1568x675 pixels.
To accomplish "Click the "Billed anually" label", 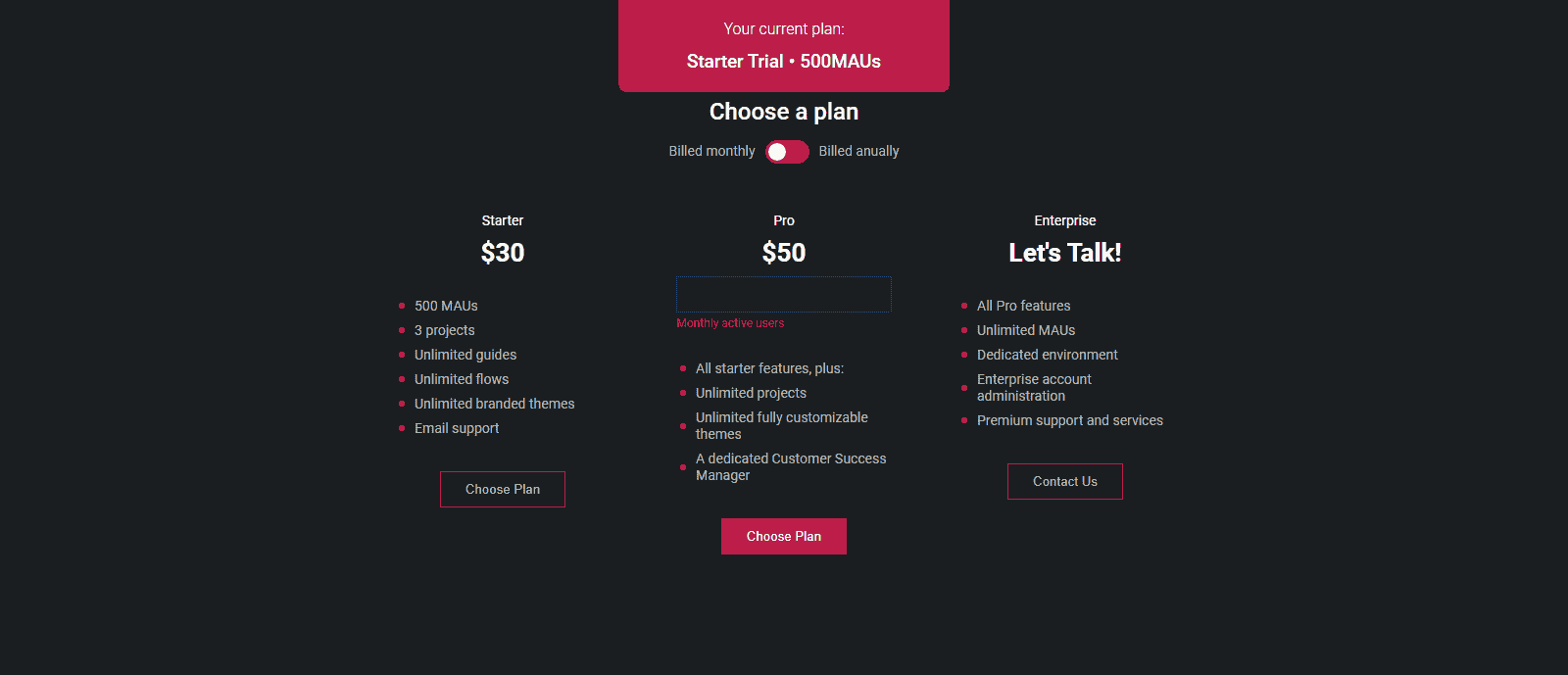I will [x=858, y=151].
